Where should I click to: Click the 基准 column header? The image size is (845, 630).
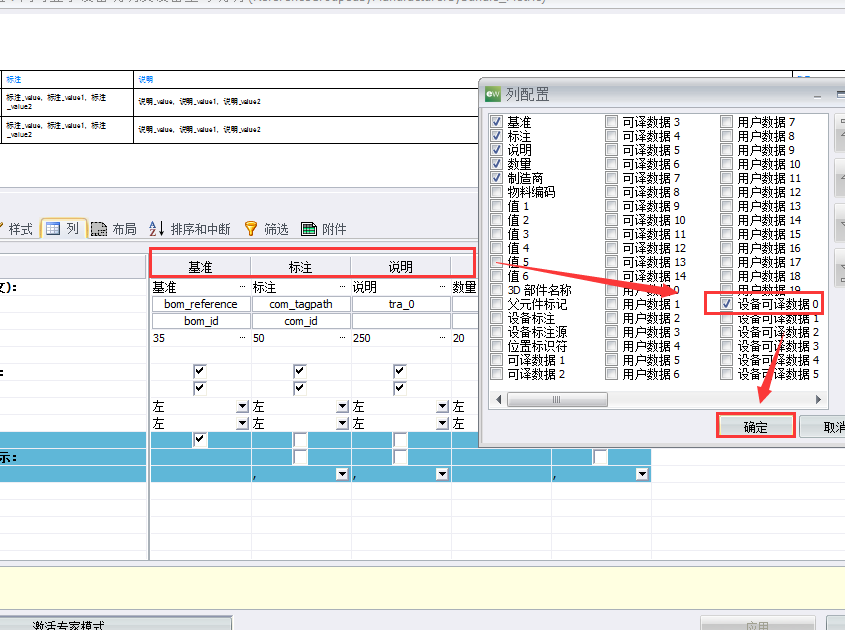tap(200, 267)
